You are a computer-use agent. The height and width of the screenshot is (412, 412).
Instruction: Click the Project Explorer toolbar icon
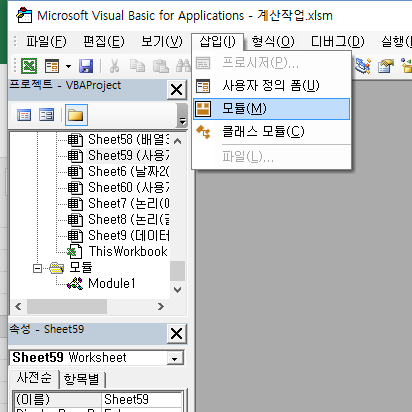[x=363, y=66]
